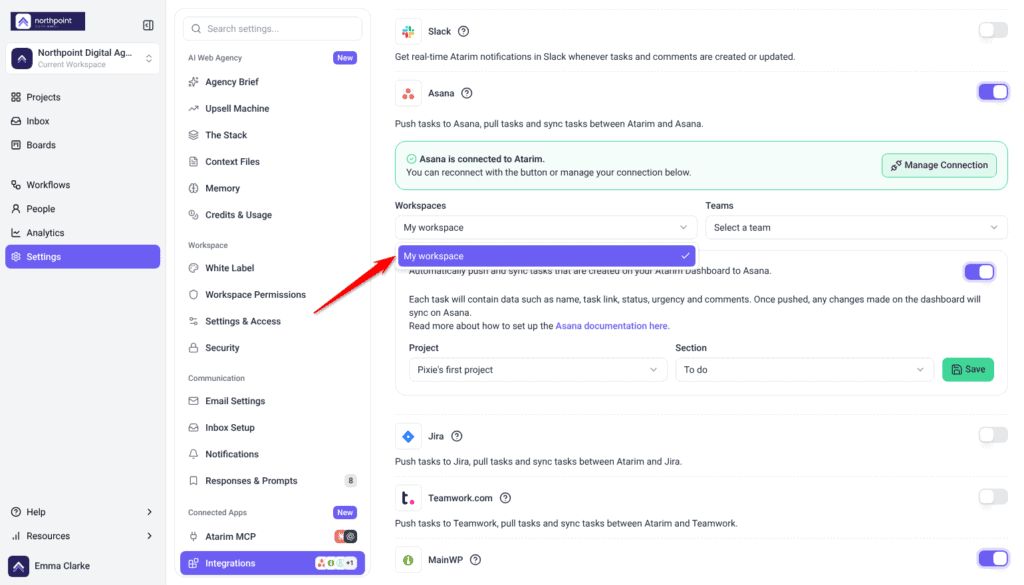Click the Search settings input field

[272, 29]
